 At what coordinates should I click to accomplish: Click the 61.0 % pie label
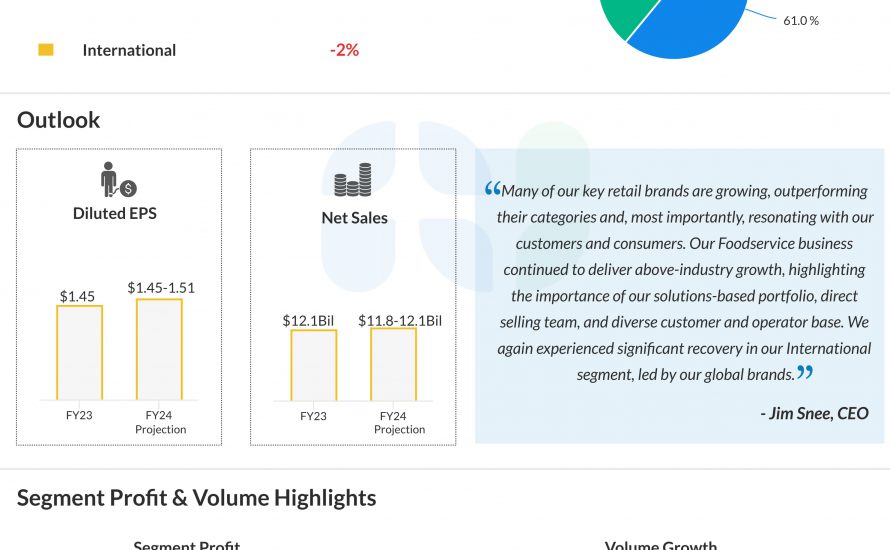(800, 20)
